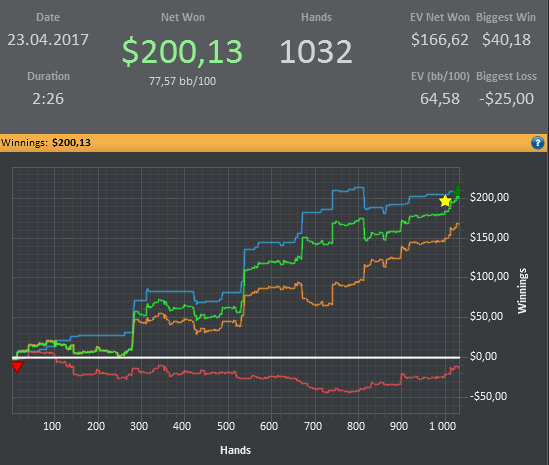549x465 pixels.
Task: Click the Date label
Action: click(48, 17)
